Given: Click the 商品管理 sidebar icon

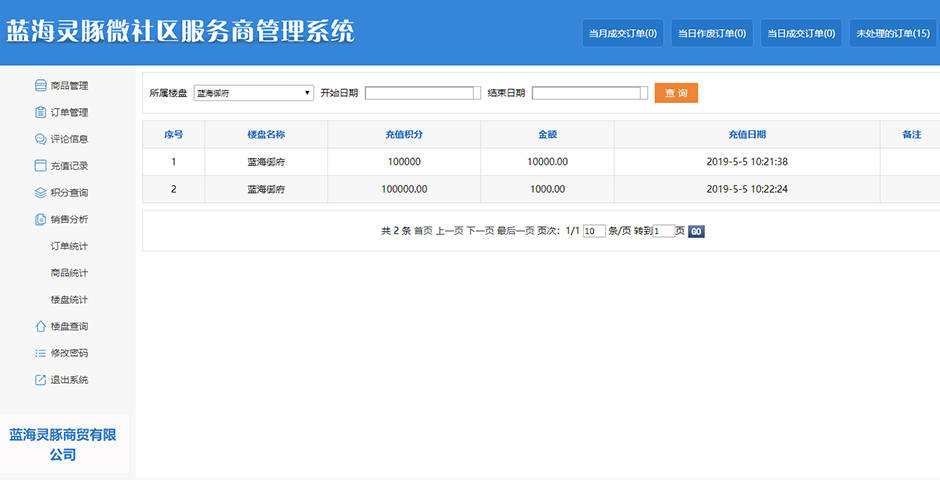Looking at the screenshot, I should tap(40, 86).
